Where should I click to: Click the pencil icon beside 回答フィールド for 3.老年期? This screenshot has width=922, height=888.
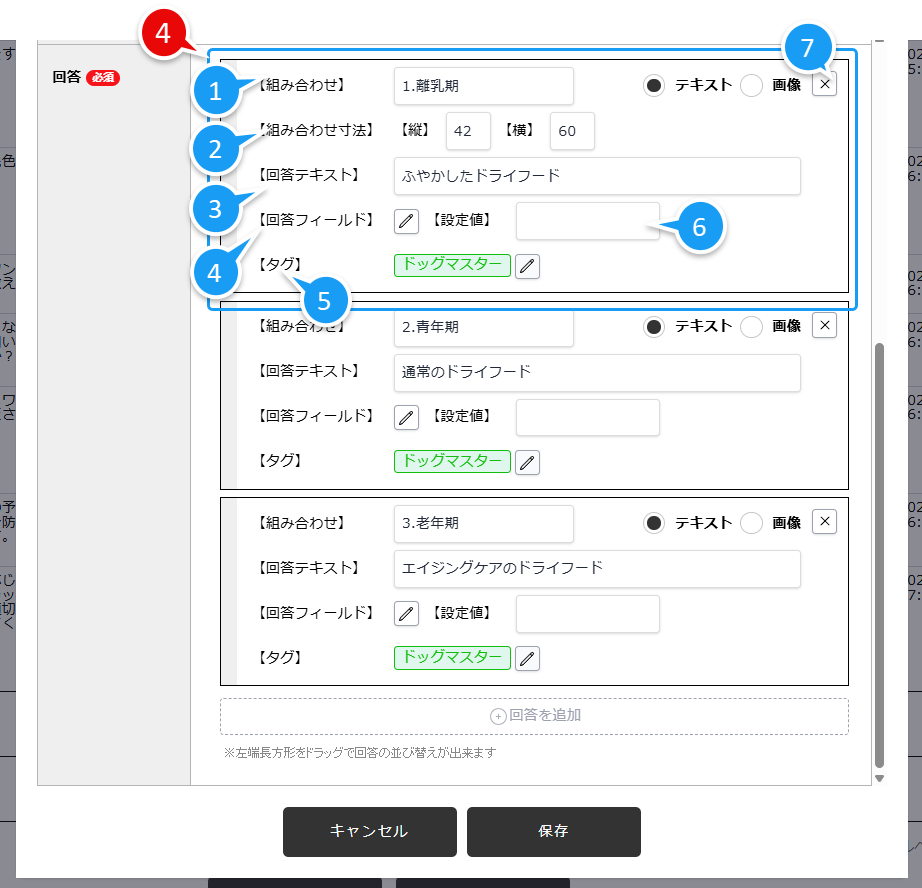coord(406,613)
